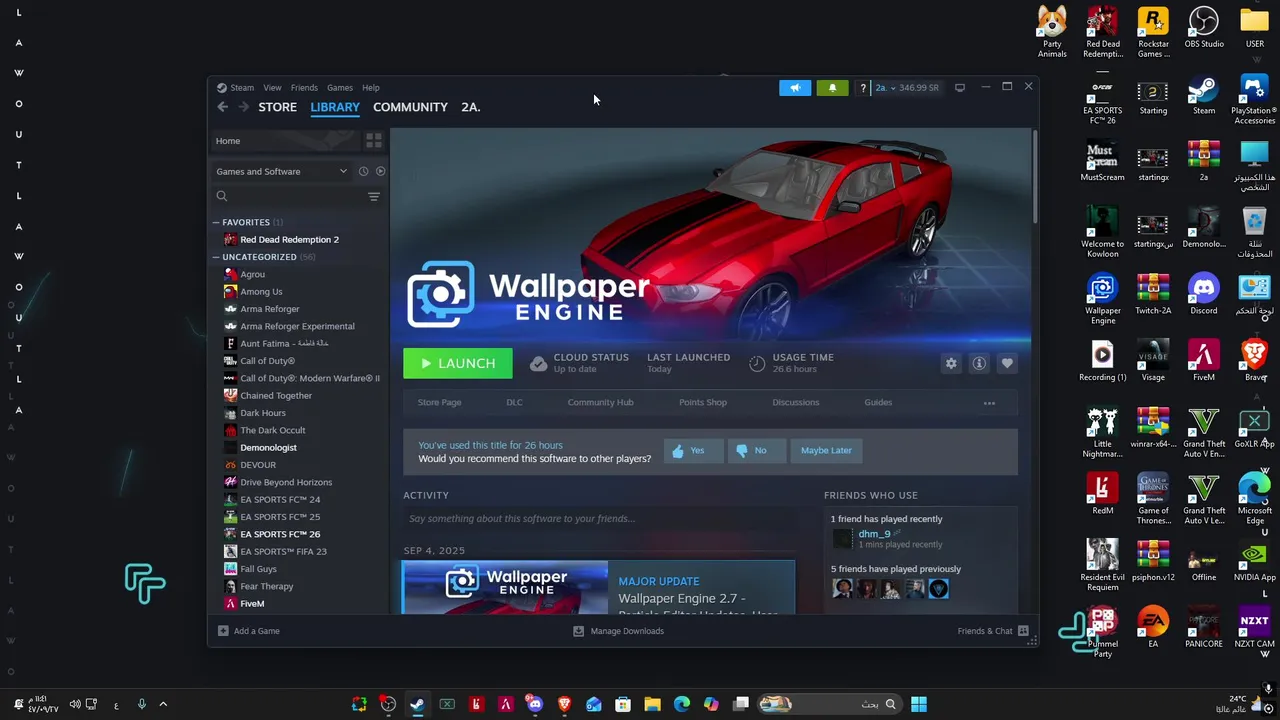This screenshot has width=1280, height=720.
Task: Open Wallpaper Engine settings gear
Action: coord(951,363)
